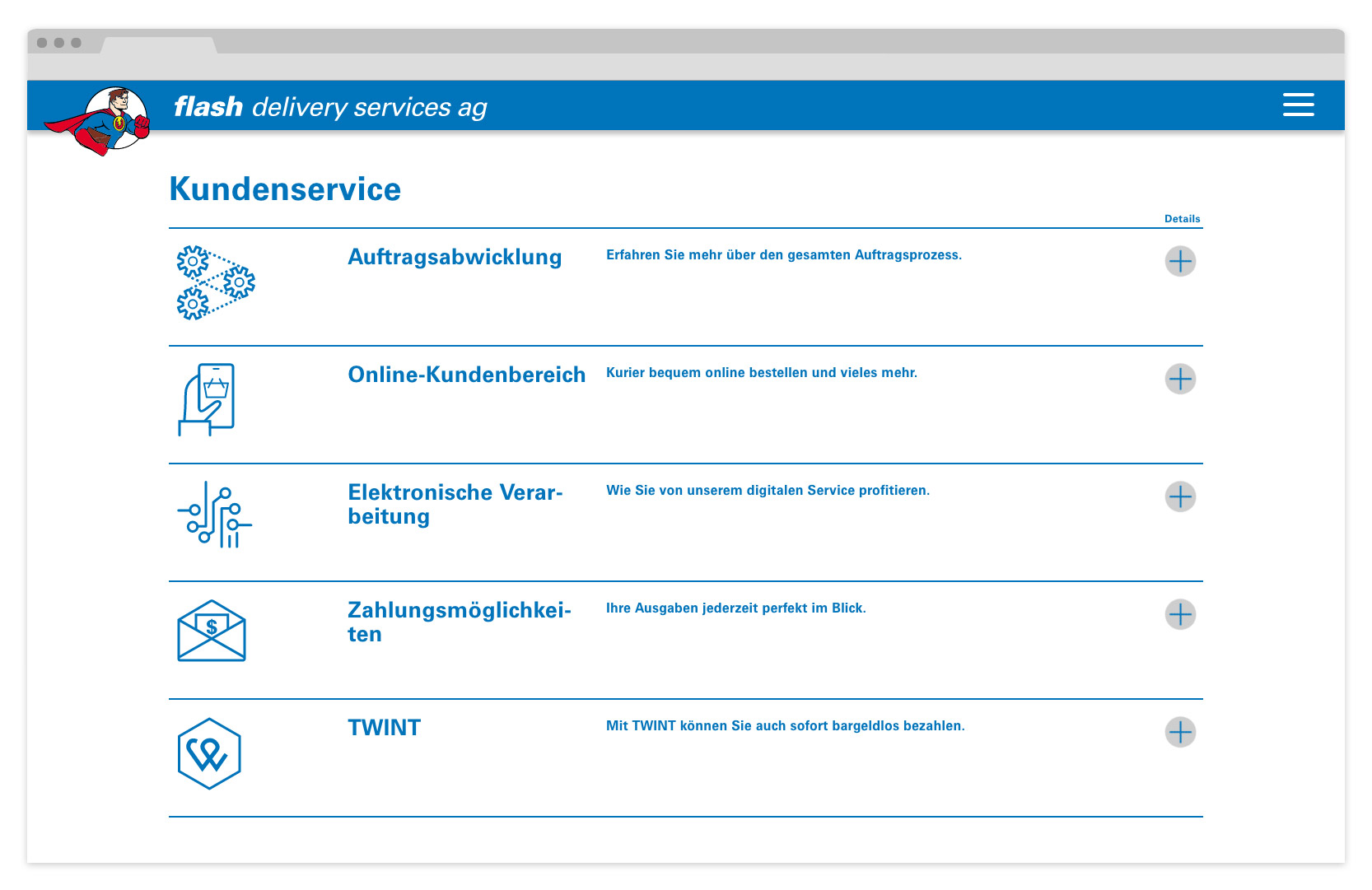Click the Zahlungsmöglichkeiten heading
This screenshot has height=890, width=1372.
click(x=460, y=622)
